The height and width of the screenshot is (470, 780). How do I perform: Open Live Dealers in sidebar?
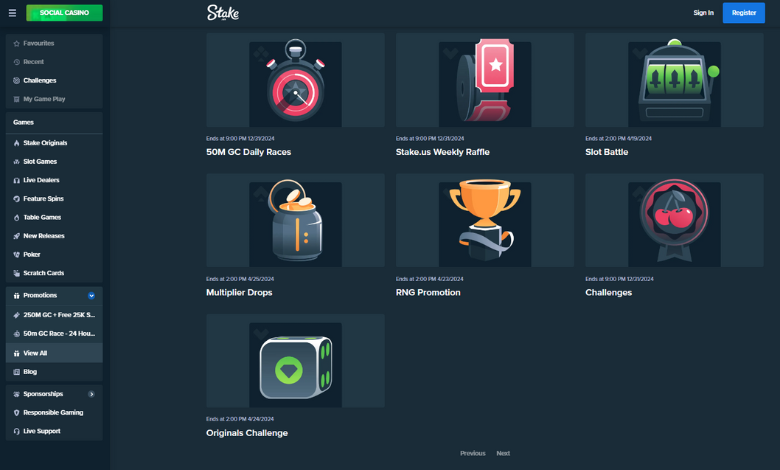click(42, 180)
